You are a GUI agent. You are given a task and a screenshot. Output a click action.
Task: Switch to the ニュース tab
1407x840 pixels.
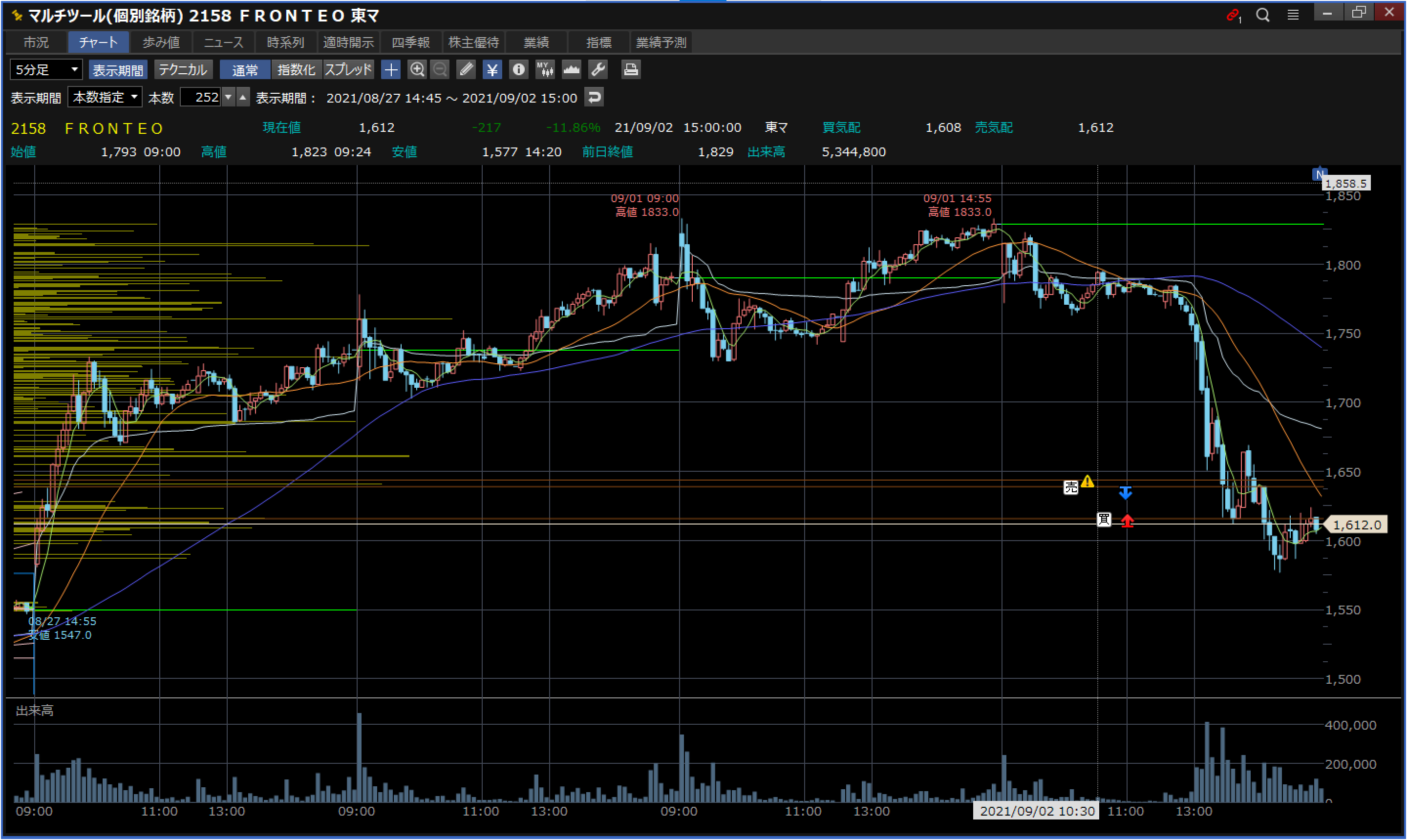(223, 42)
